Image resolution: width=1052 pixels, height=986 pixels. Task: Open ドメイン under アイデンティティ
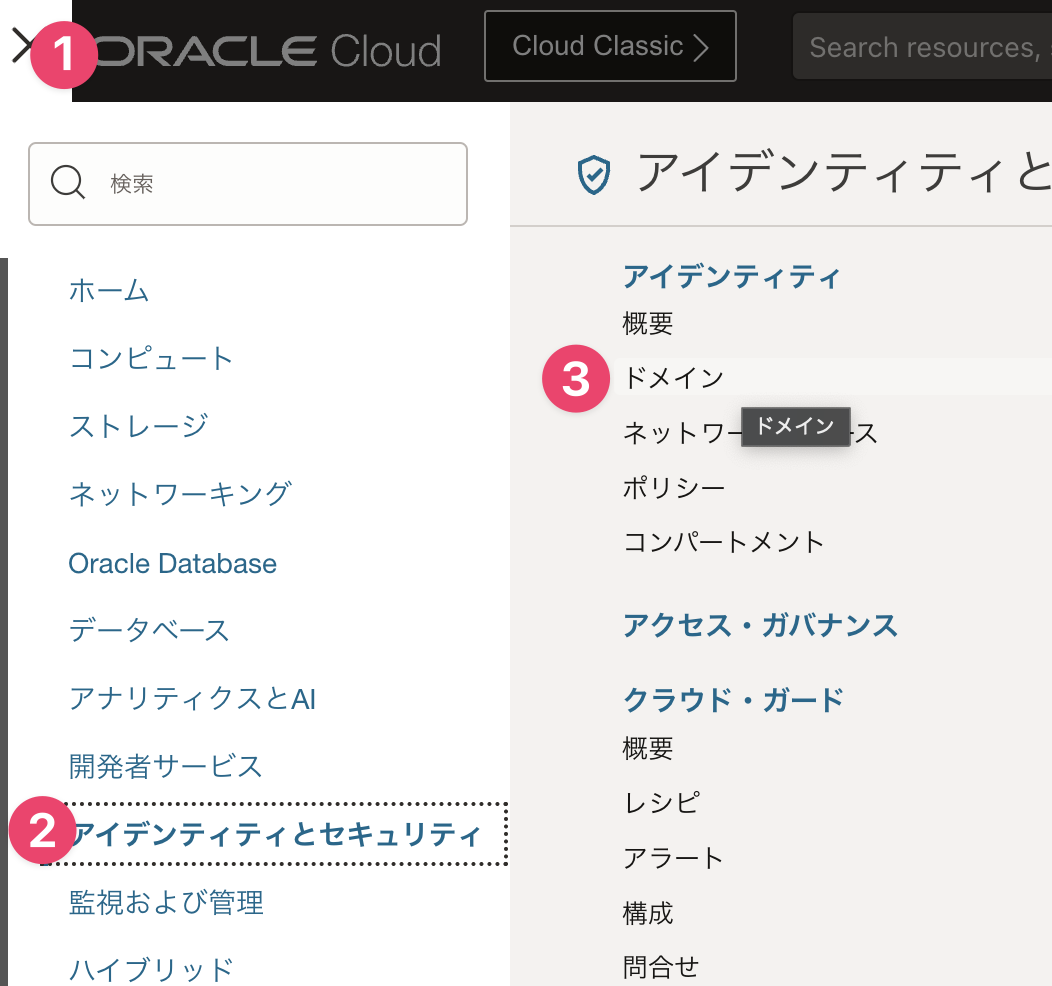(673, 378)
